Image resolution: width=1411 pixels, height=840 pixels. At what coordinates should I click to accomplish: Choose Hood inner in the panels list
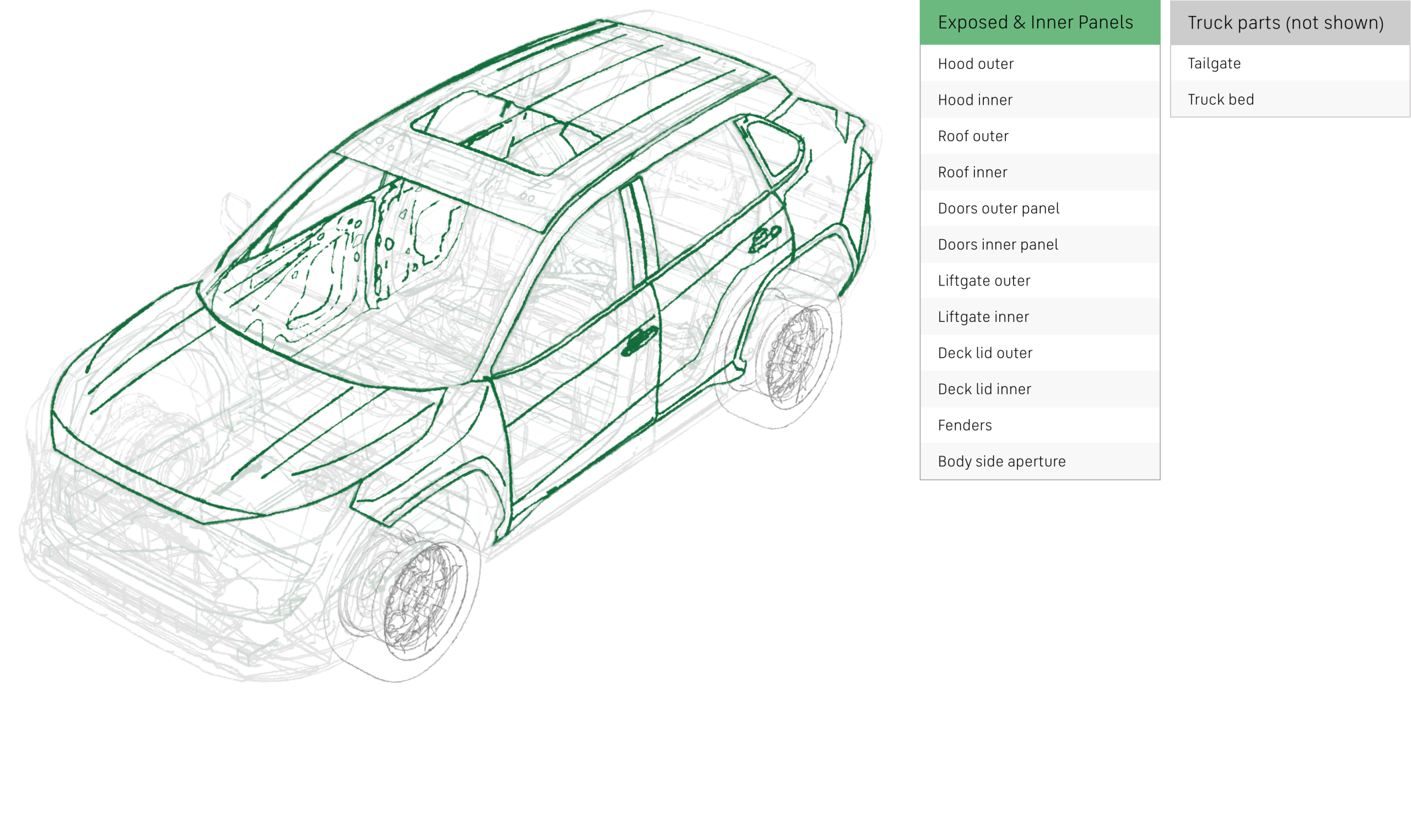tap(1039, 100)
